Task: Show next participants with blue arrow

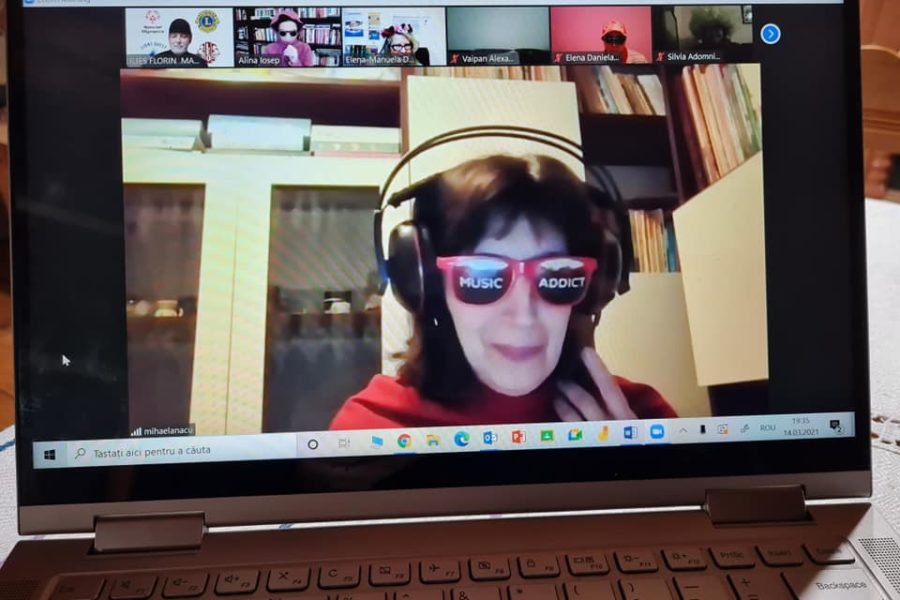Action: 770,33
